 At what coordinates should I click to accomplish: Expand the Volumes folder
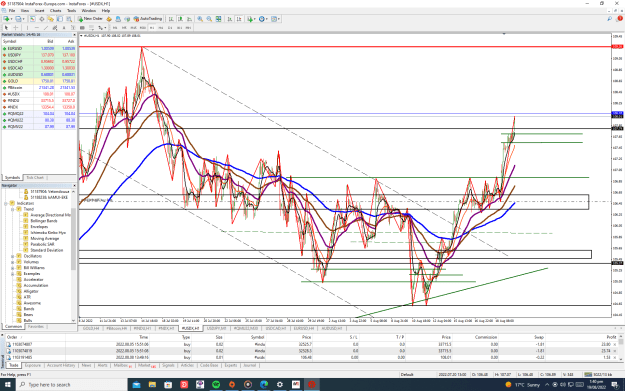[x=12, y=262]
